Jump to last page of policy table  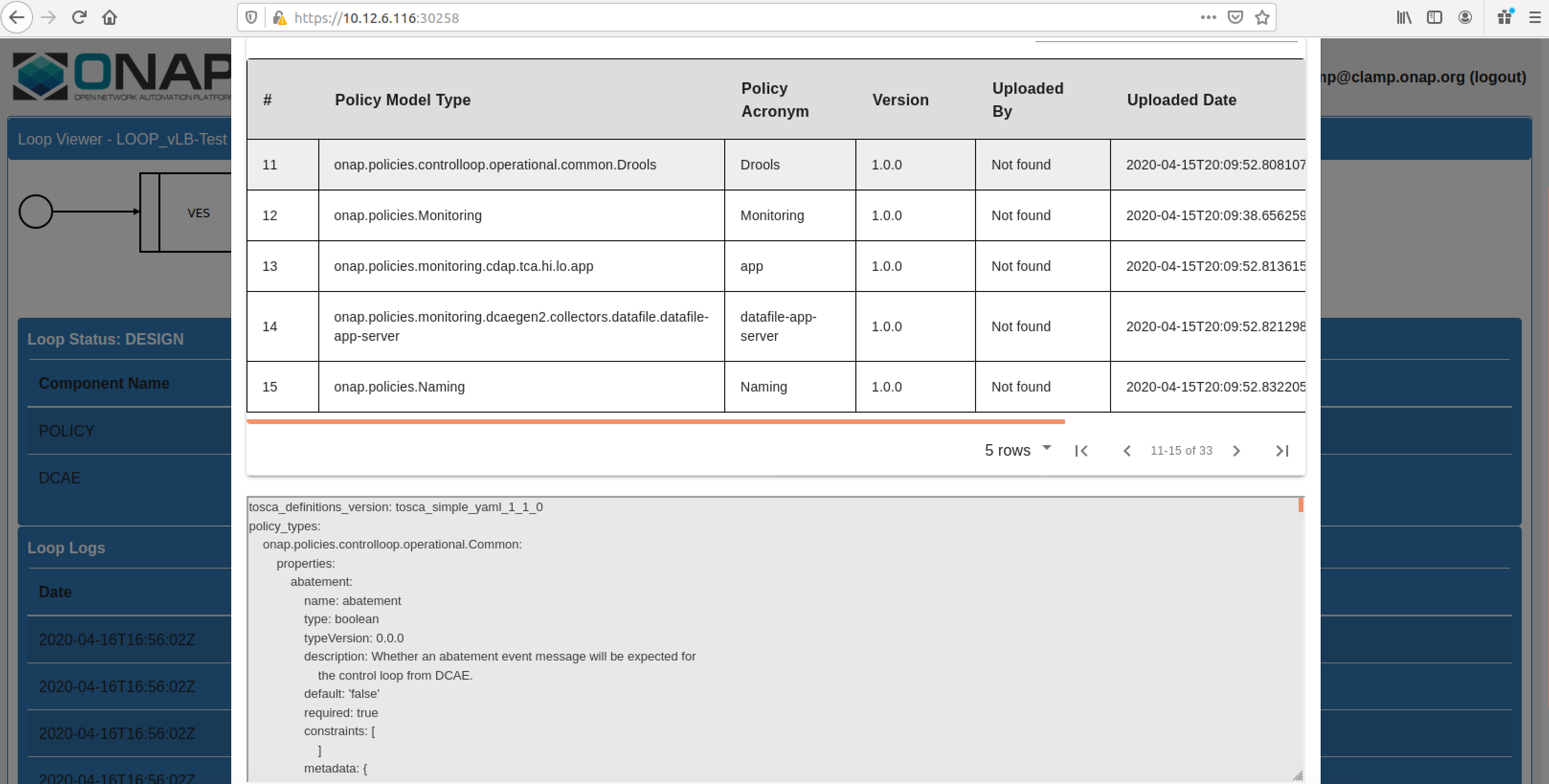tap(1282, 451)
